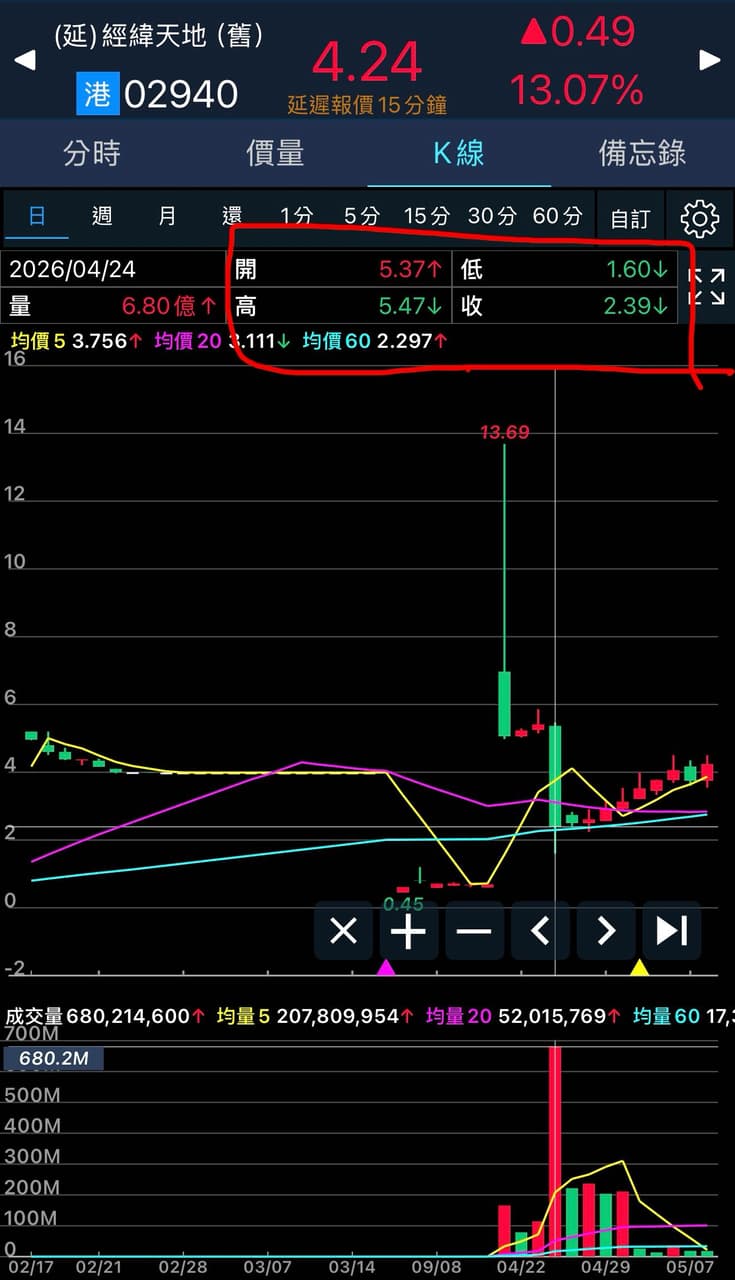
Task: Select the daily 日 period
Action: pos(37,216)
